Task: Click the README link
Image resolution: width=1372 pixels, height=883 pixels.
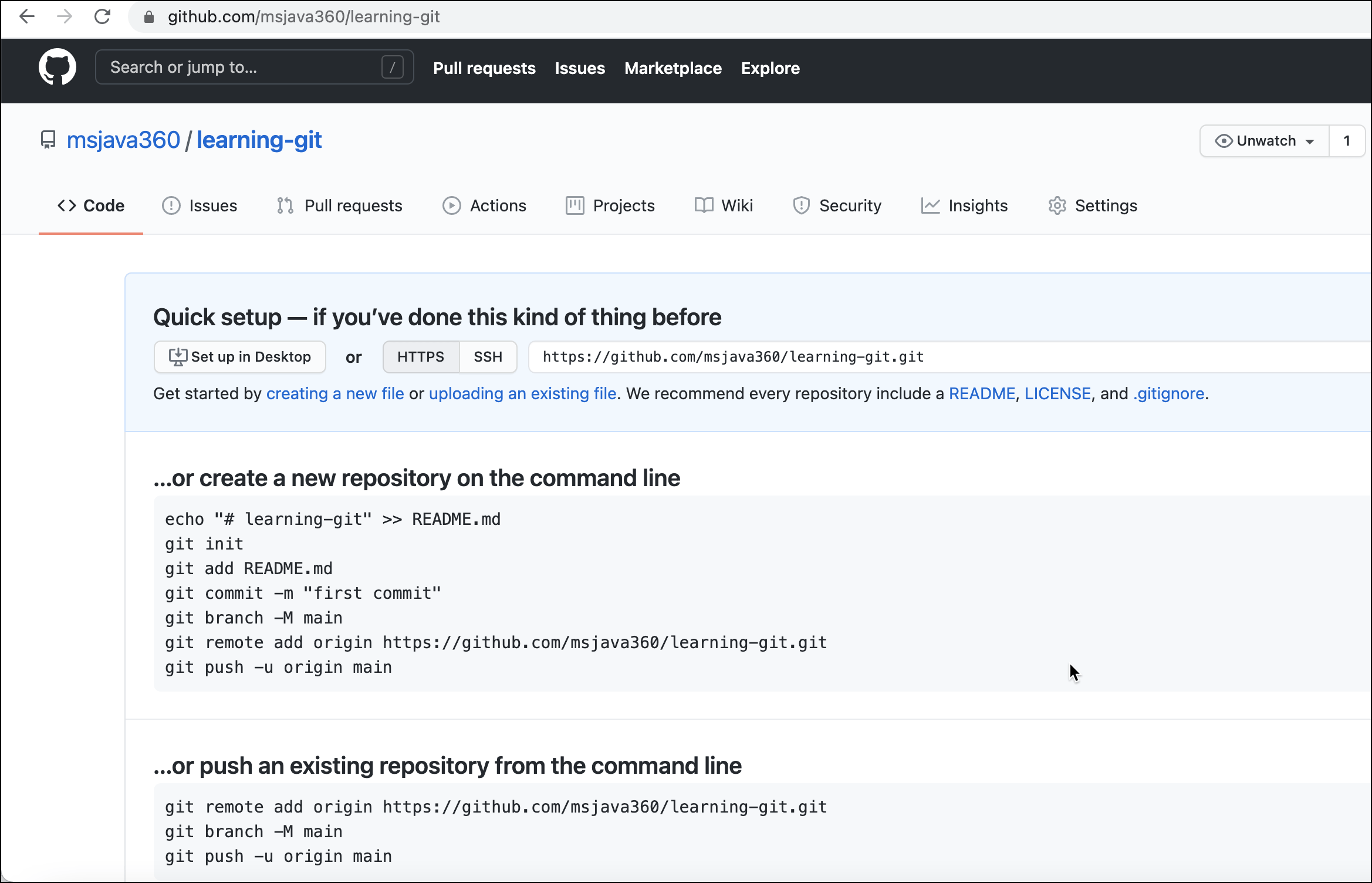Action: (x=982, y=393)
